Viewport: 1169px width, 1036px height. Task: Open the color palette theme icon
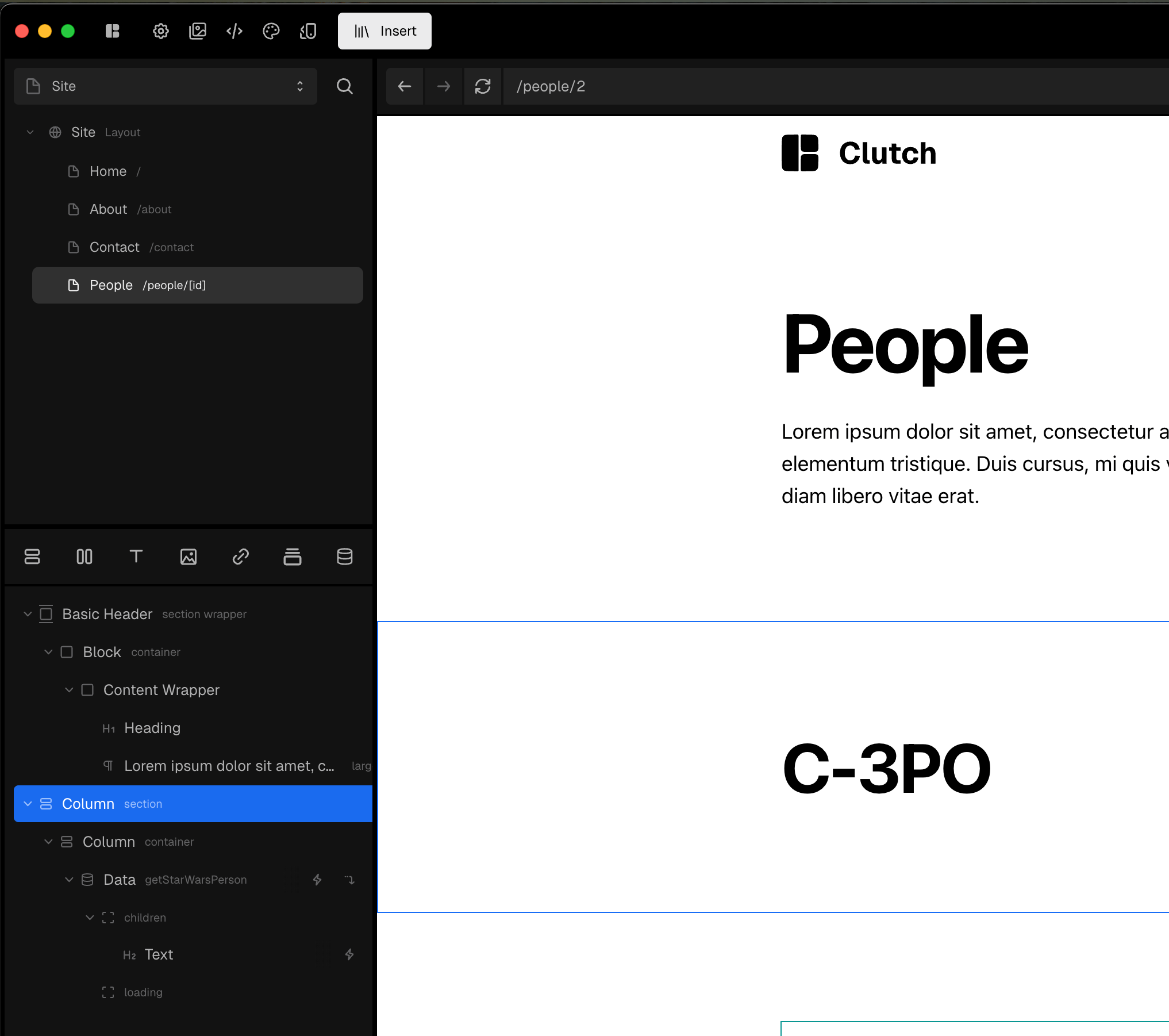(271, 31)
